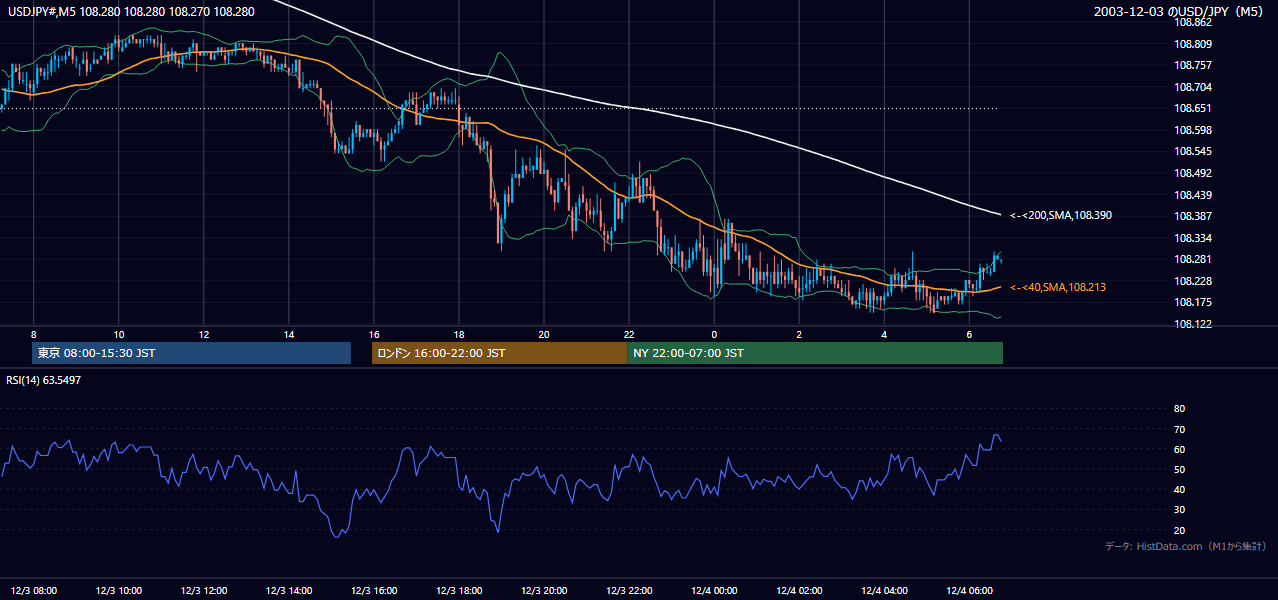Click the RSI scale value 70
Viewport: 1278px width, 600px height.
pos(1179,429)
